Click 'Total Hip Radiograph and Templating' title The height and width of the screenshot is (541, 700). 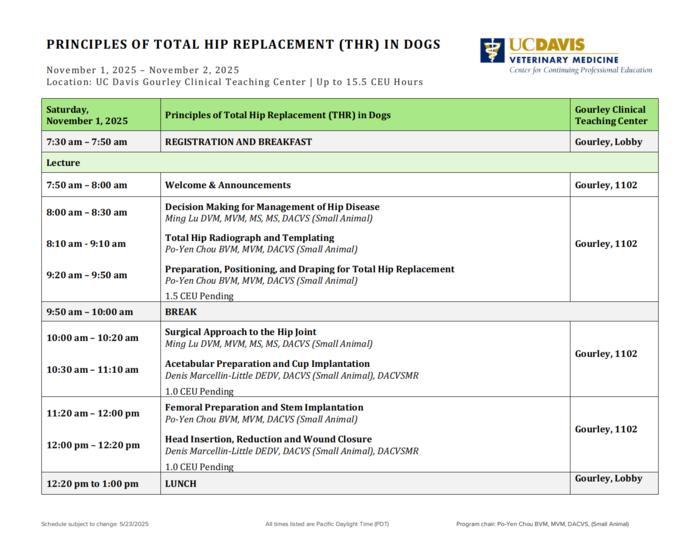(x=250, y=237)
